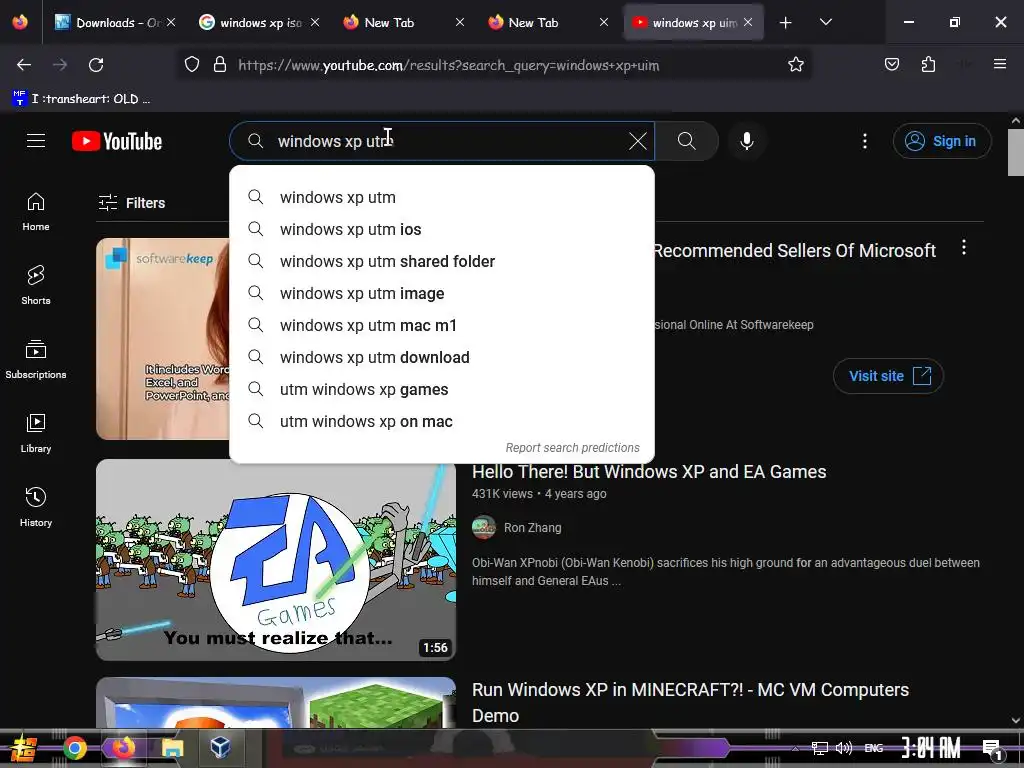Go back with the browser back arrow

(x=24, y=65)
